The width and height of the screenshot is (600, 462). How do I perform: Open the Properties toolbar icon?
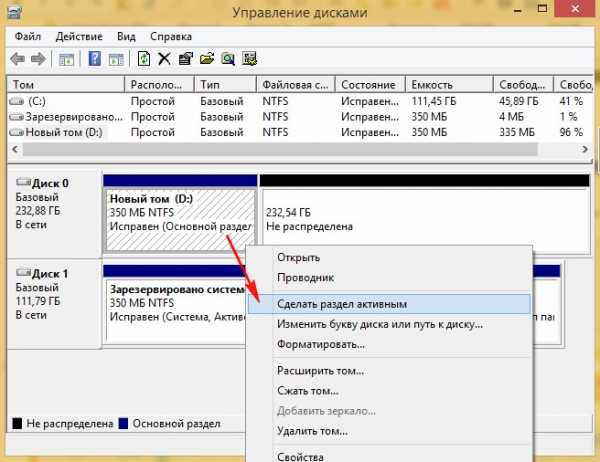coord(186,59)
